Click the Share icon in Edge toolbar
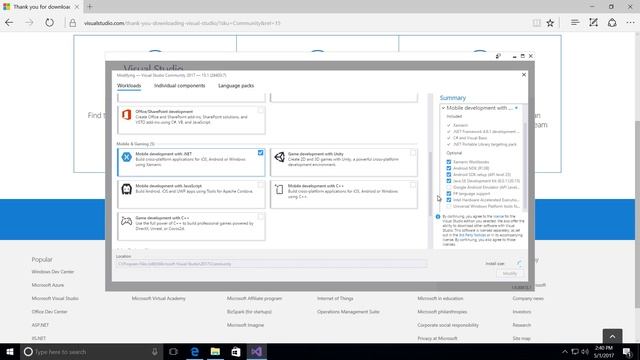The image size is (640, 360). click(x=612, y=23)
